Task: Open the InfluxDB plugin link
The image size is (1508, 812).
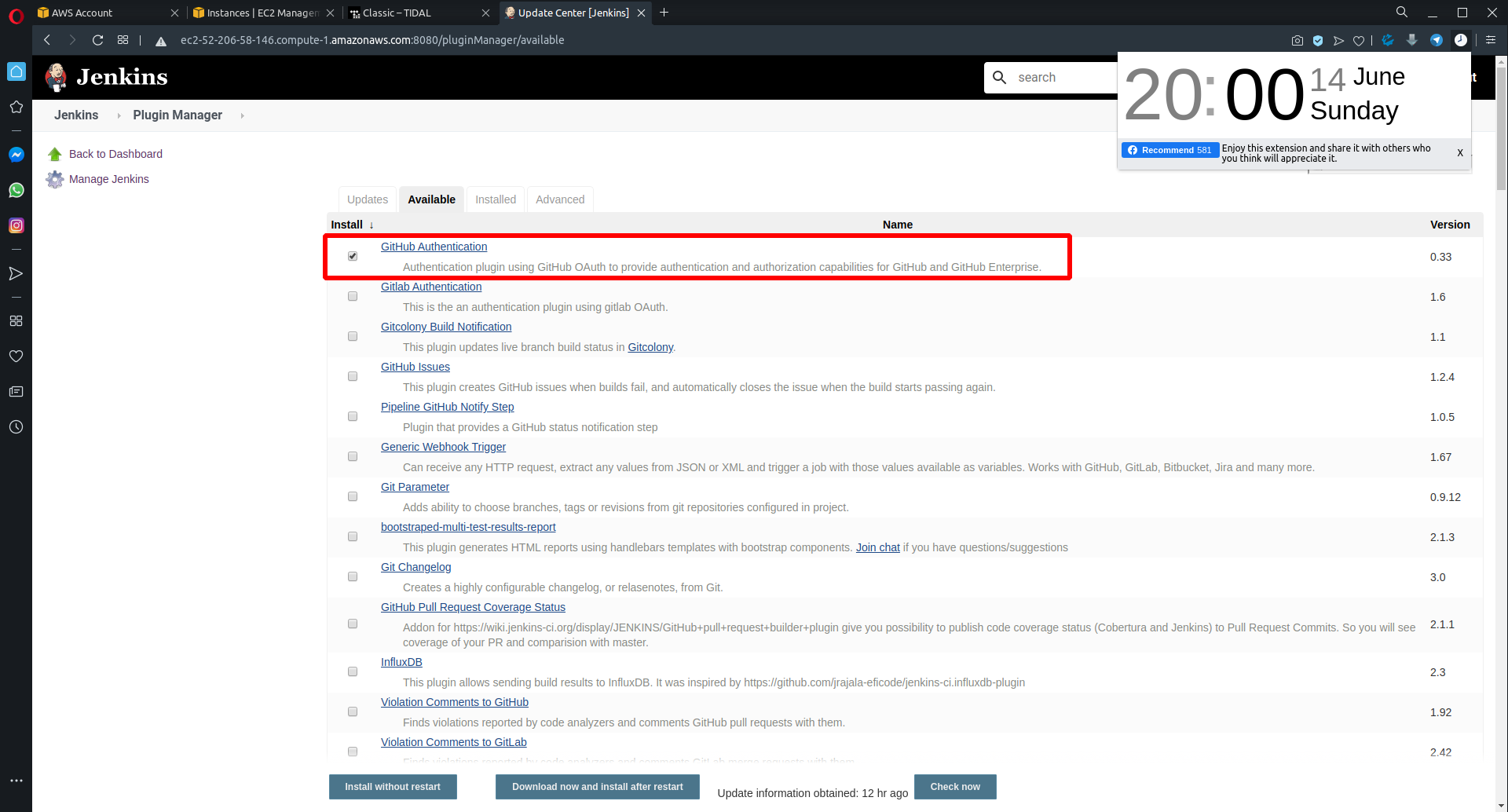Action: pyautogui.click(x=401, y=662)
